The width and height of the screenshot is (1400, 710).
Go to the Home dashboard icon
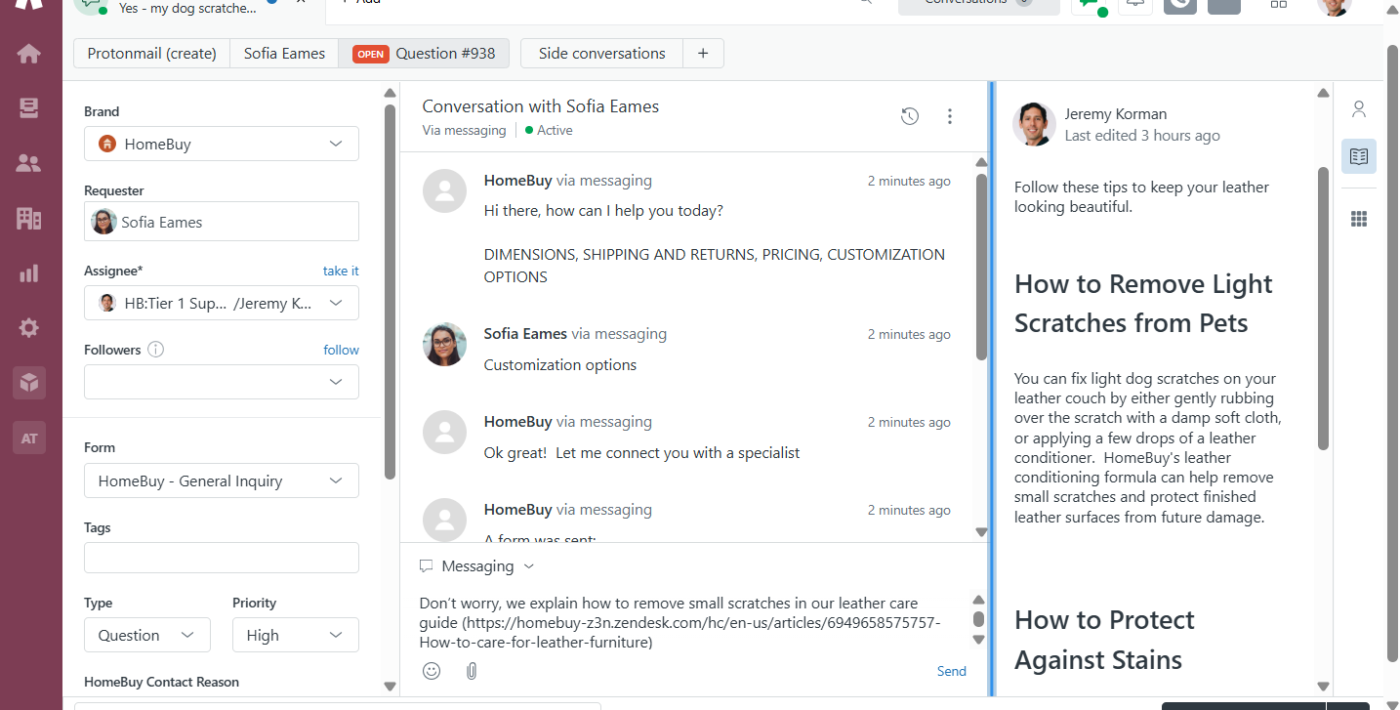[29, 53]
